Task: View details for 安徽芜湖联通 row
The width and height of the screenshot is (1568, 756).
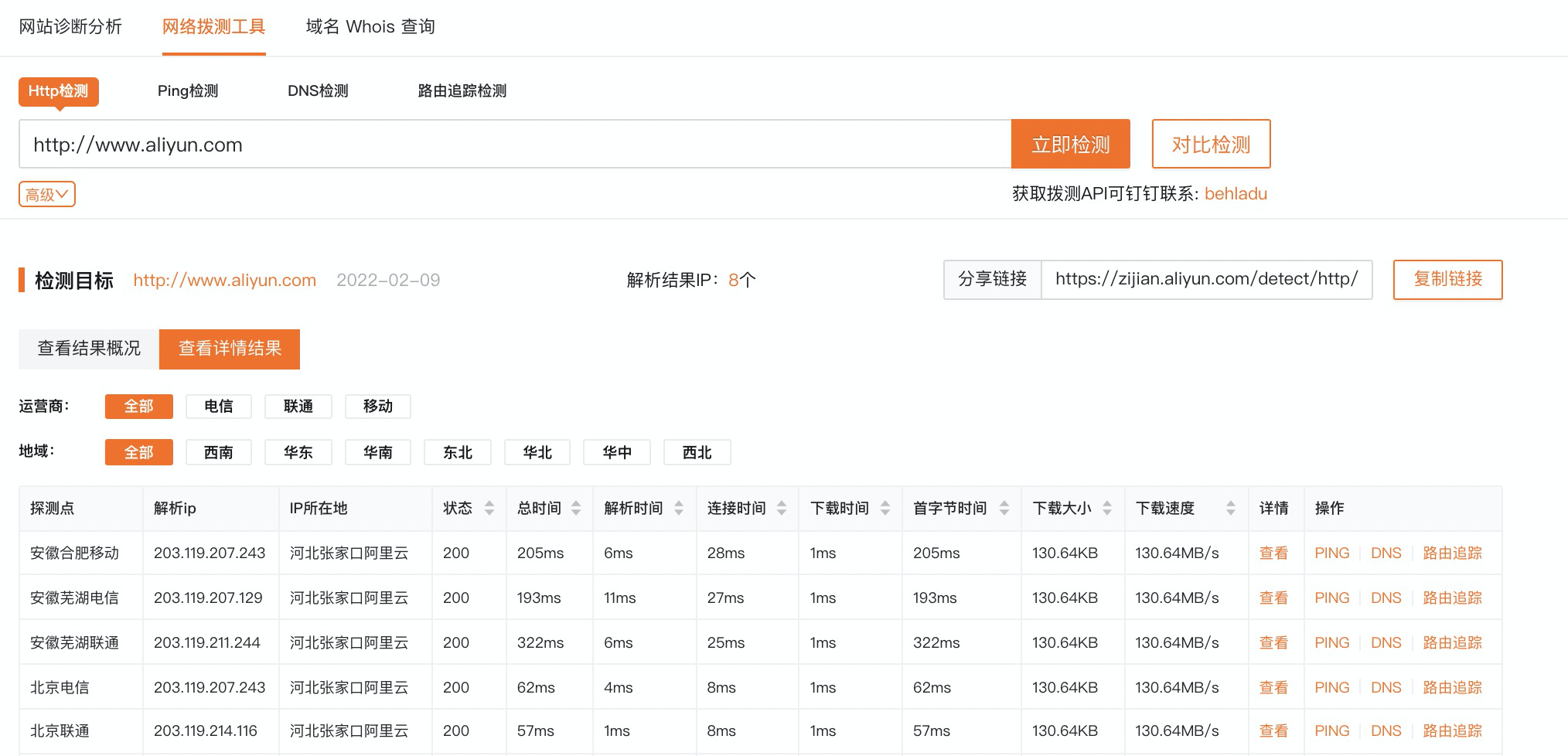Action: pos(1273,642)
